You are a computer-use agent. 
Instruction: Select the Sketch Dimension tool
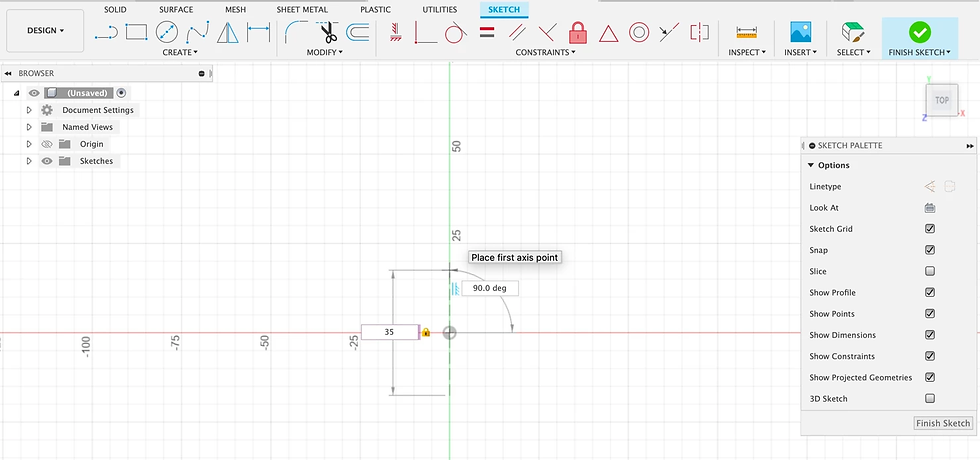258,32
